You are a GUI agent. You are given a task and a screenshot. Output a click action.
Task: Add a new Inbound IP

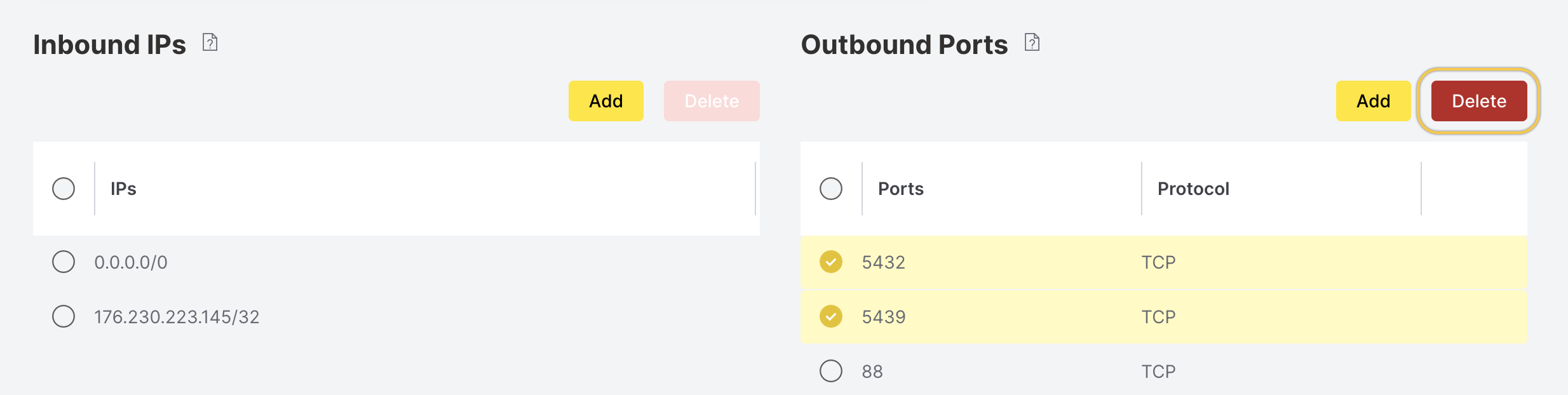point(606,101)
